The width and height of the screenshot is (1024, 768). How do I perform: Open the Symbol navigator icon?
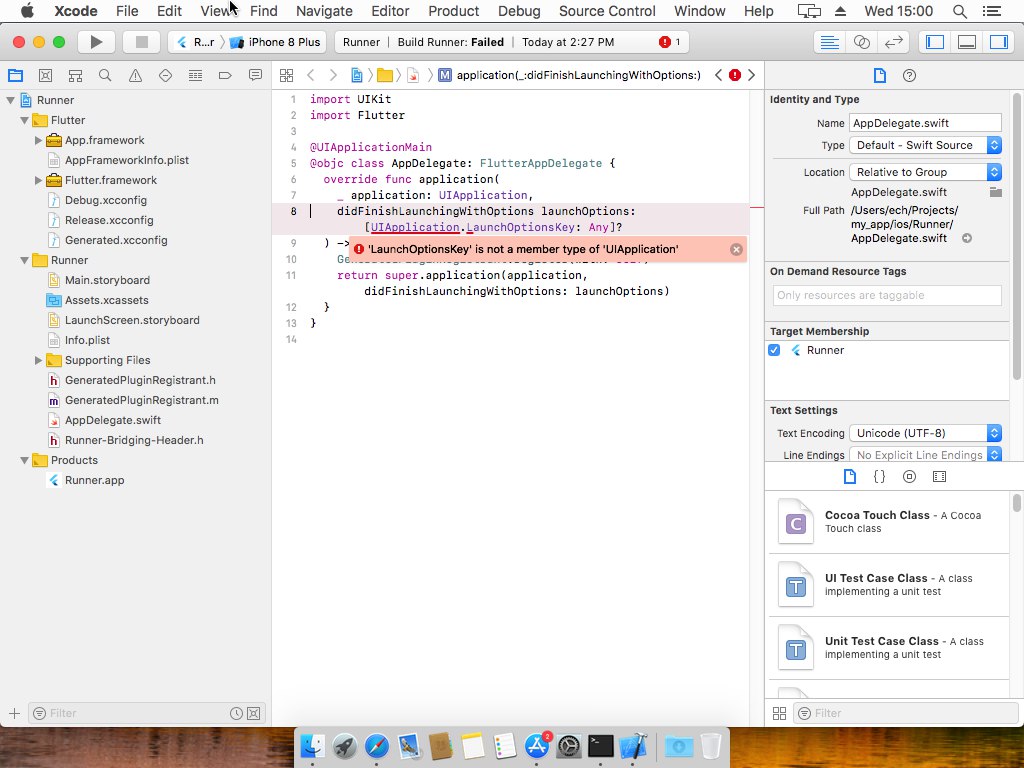click(x=75, y=75)
